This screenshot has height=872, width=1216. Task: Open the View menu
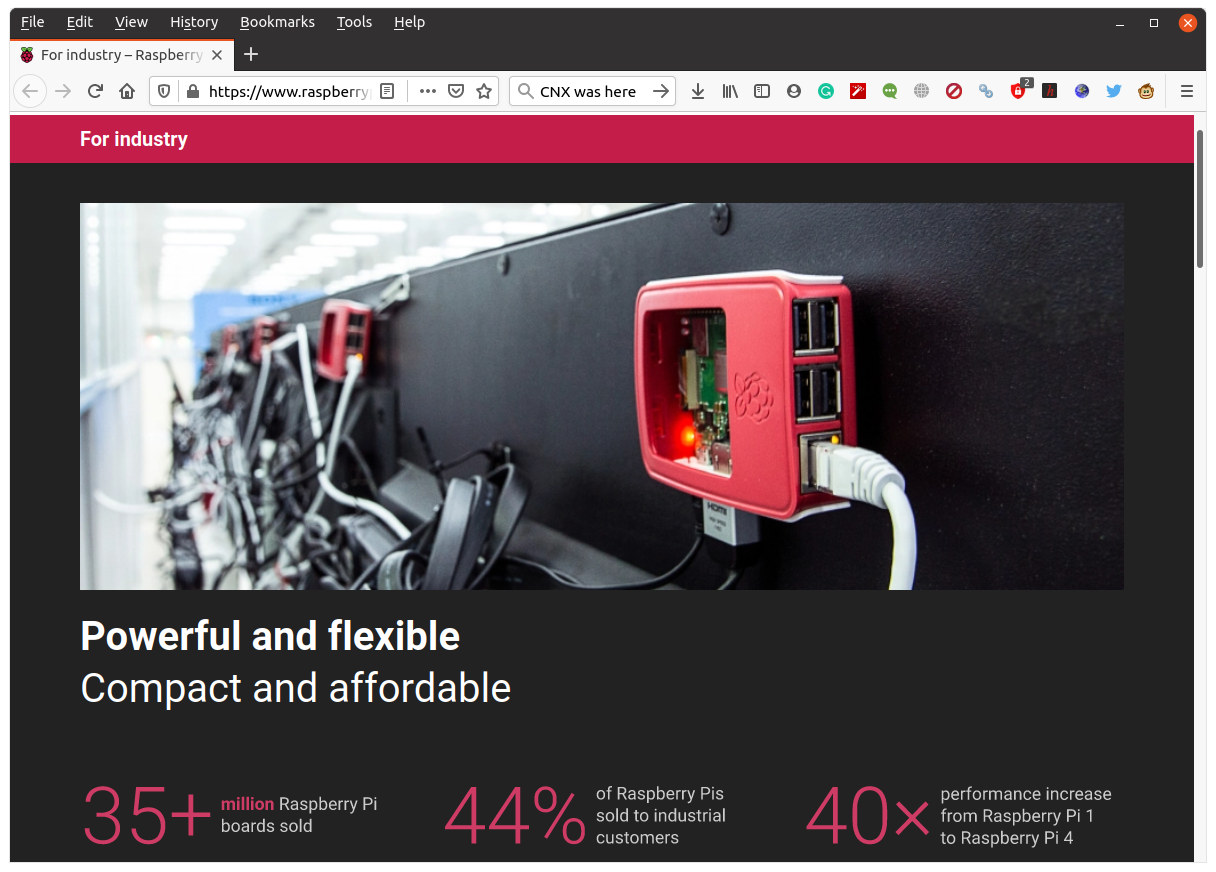tap(131, 22)
